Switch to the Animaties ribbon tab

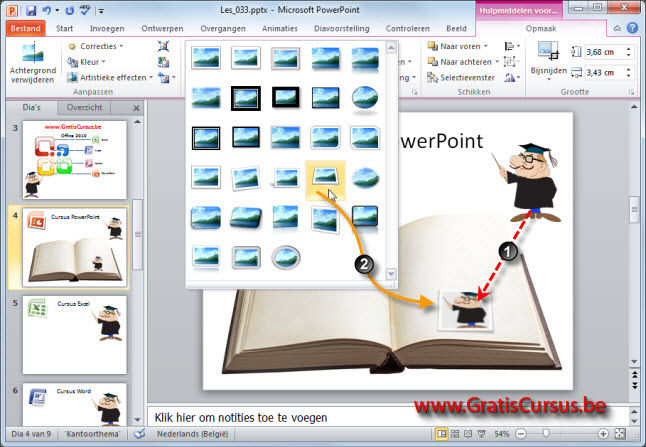280,28
